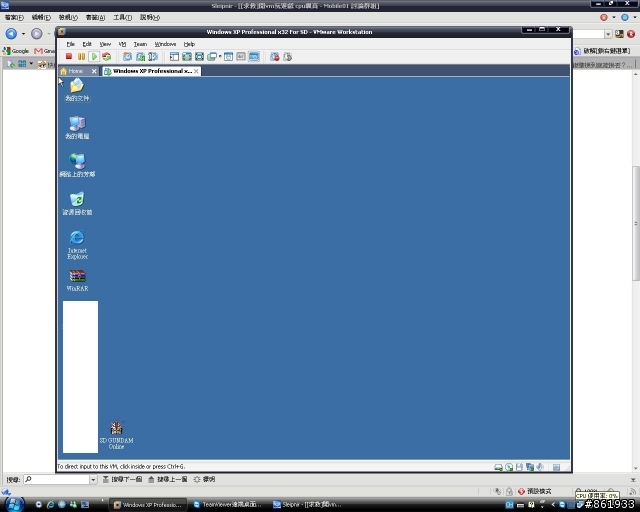Open the snapshot manager toolbar icon
This screenshot has width=640, height=512.
(x=153, y=57)
